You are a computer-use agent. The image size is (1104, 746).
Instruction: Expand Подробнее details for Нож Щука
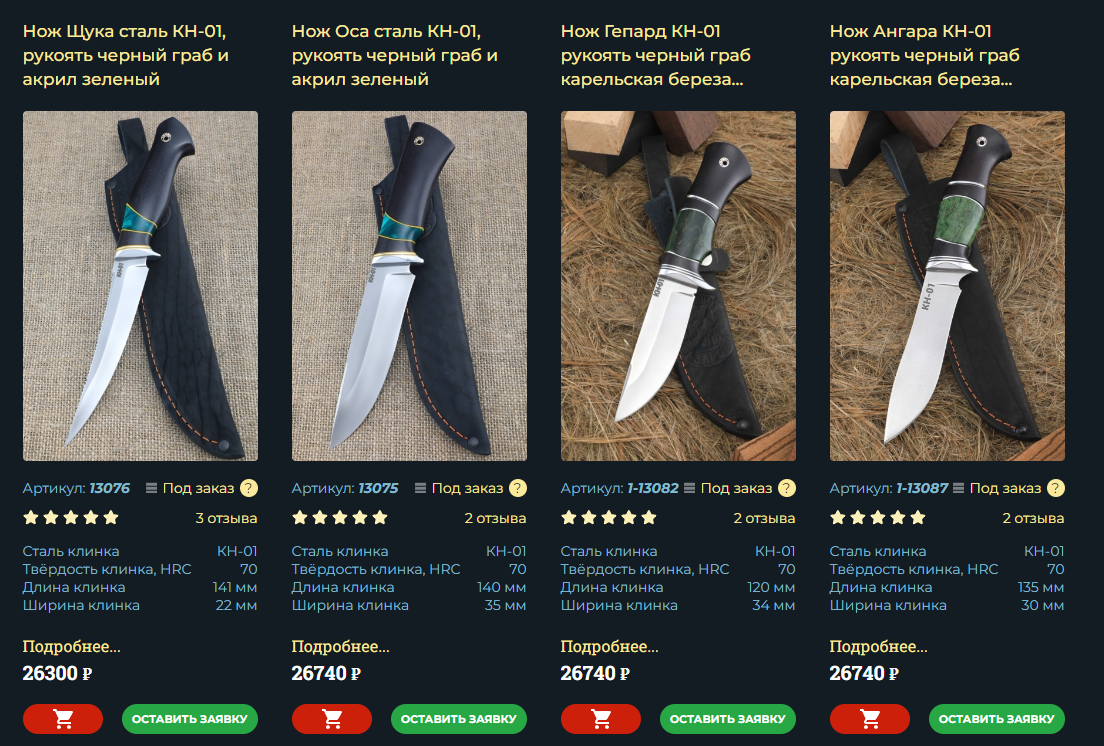(x=71, y=647)
